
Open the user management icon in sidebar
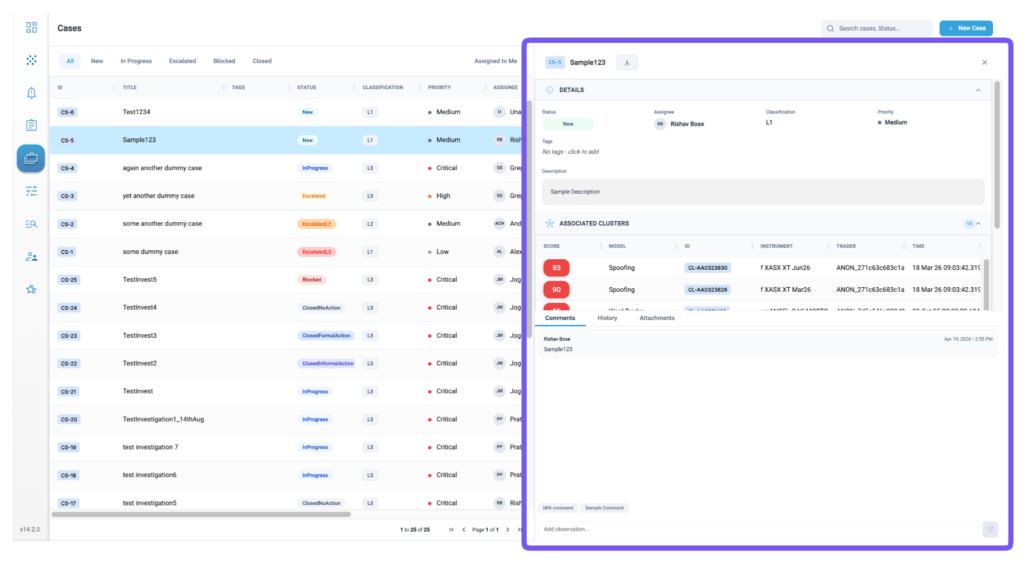31,257
